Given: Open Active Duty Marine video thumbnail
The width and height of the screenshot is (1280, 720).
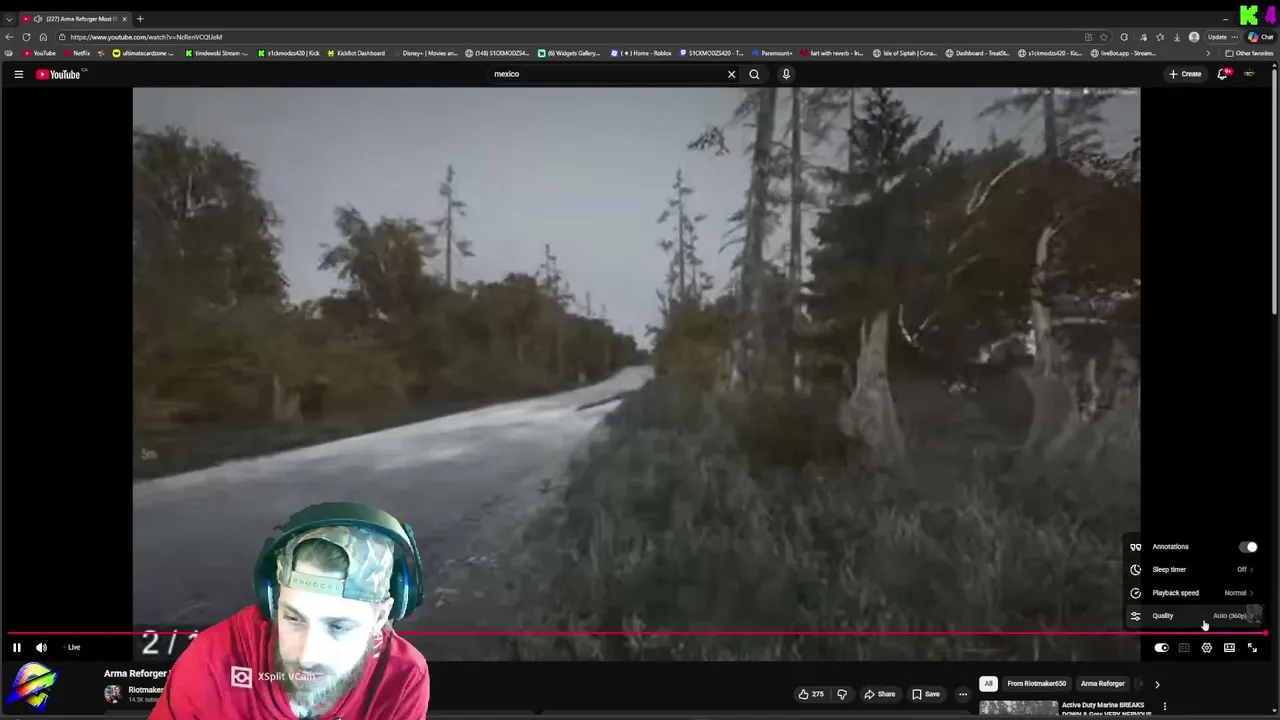Looking at the screenshot, I should (x=1018, y=709).
